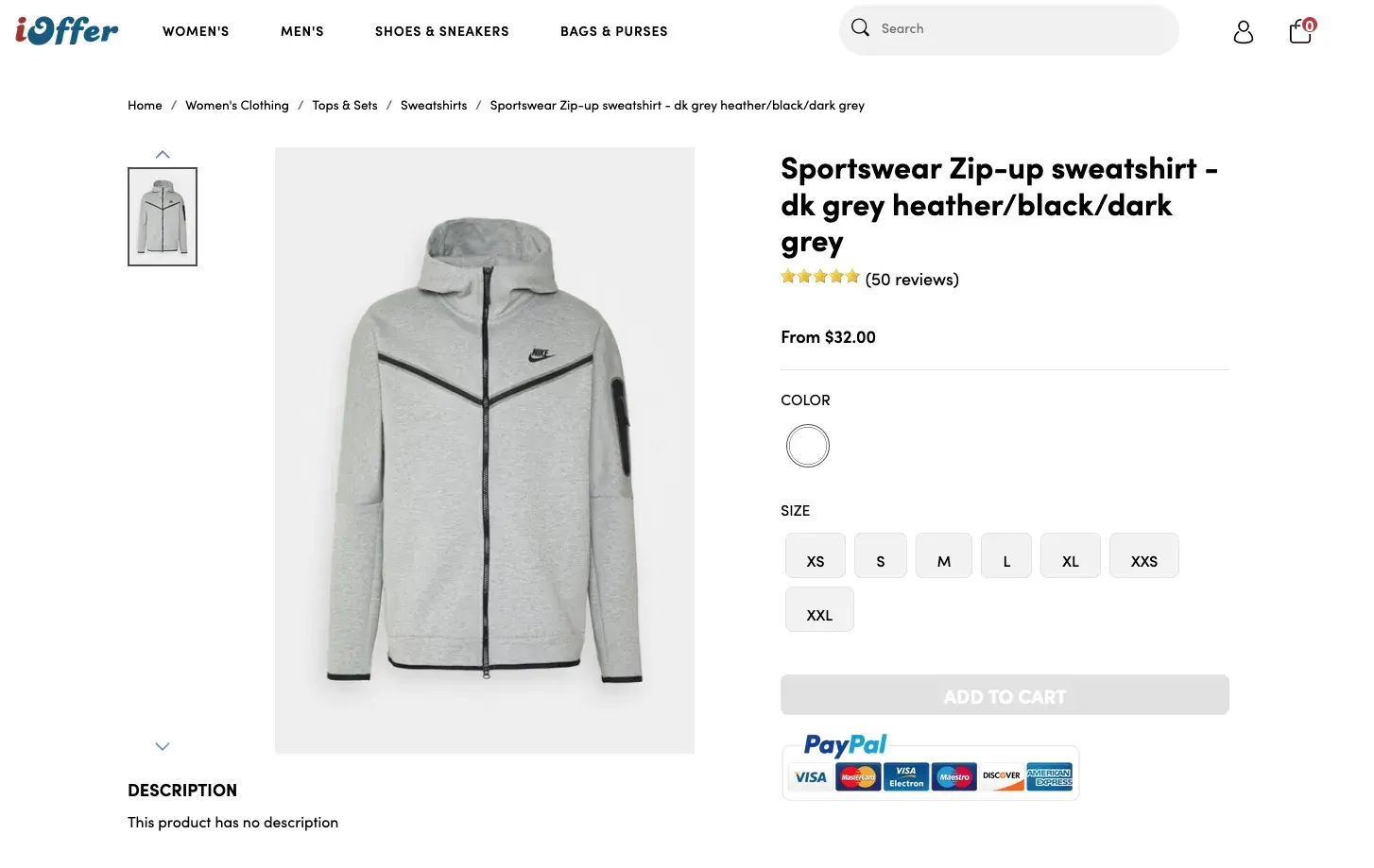Focus the Search input field
Image resolution: width=1374 pixels, height=868 pixels.
[1021, 29]
